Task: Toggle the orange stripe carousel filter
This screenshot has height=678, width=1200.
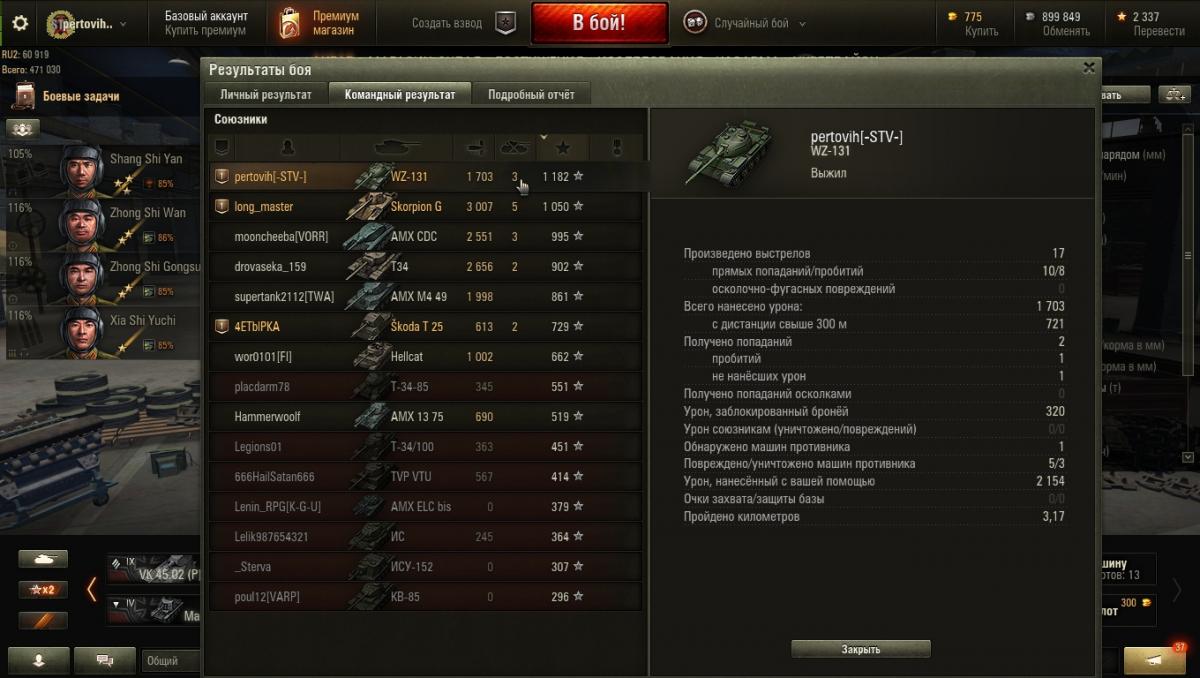Action: [43, 621]
